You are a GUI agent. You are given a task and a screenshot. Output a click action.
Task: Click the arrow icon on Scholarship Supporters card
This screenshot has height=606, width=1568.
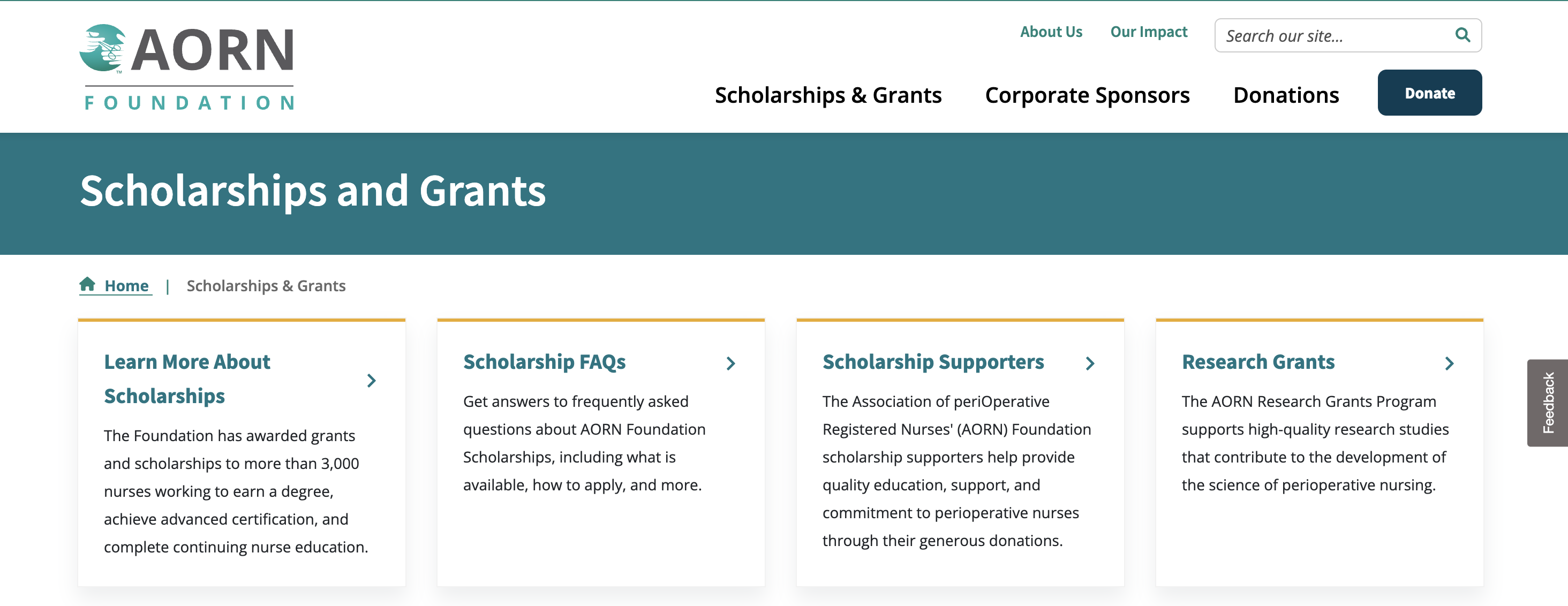1090,363
